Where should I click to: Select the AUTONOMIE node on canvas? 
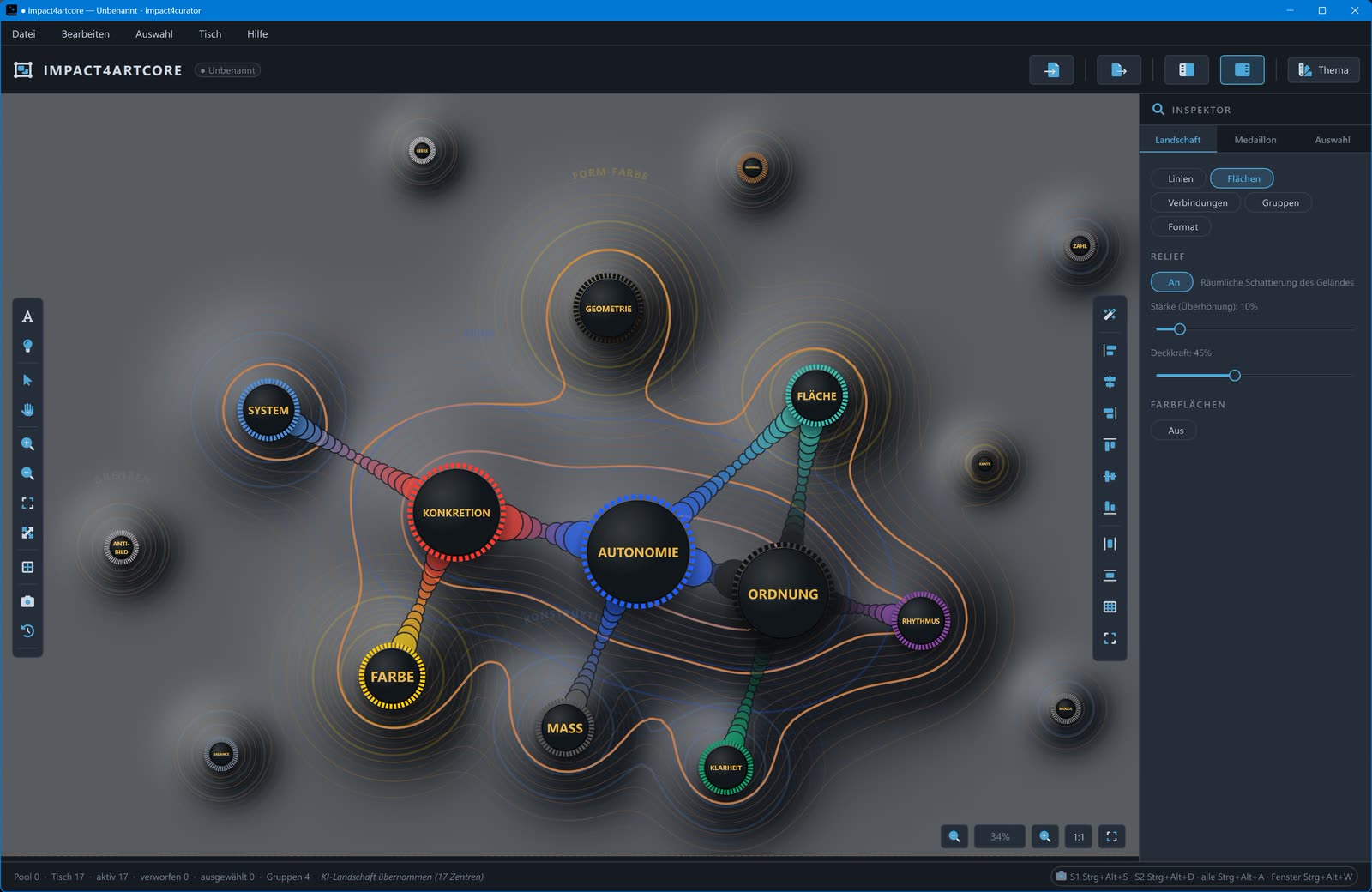[638, 552]
